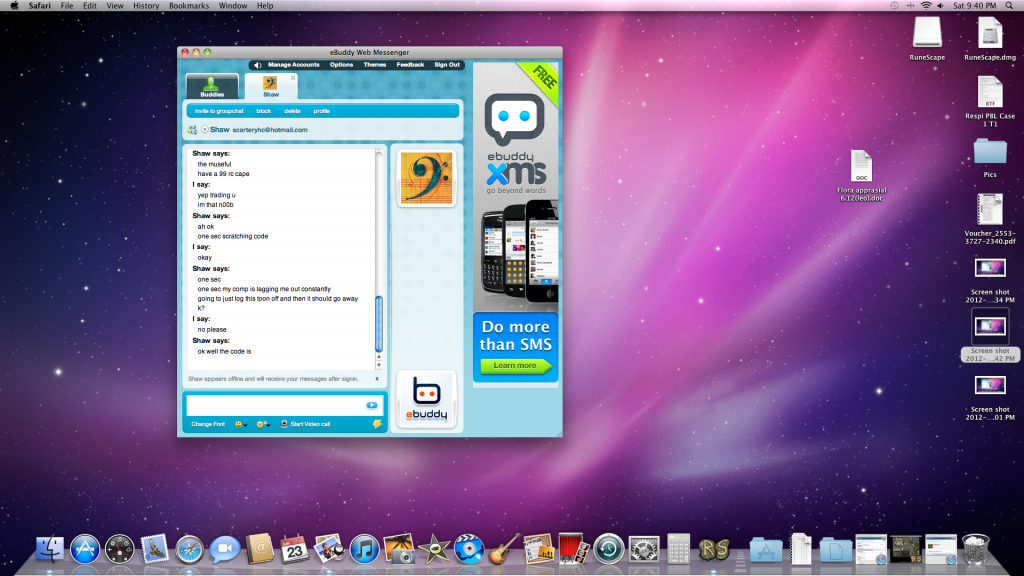Open iPhoto from the Dock
1024x576 pixels.
pyautogui.click(x=399, y=549)
